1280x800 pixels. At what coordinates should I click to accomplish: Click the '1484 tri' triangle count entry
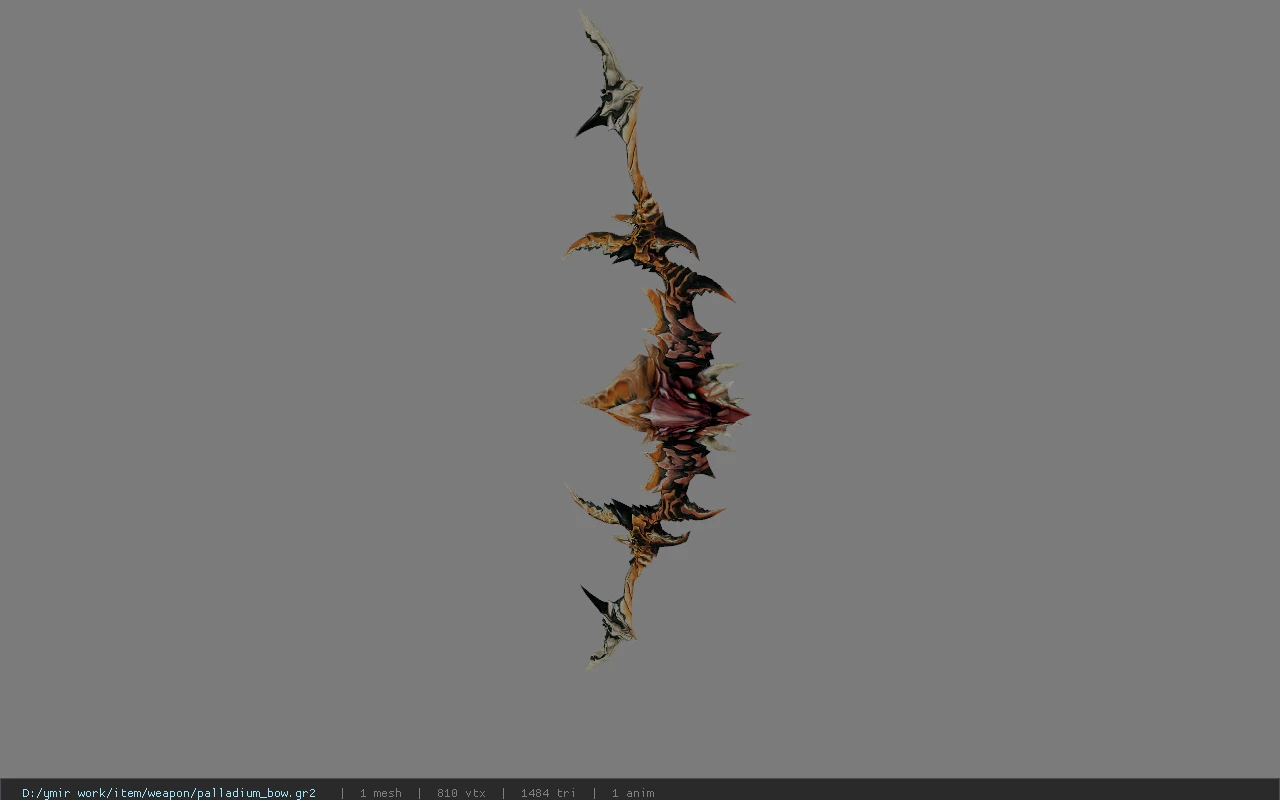(548, 793)
